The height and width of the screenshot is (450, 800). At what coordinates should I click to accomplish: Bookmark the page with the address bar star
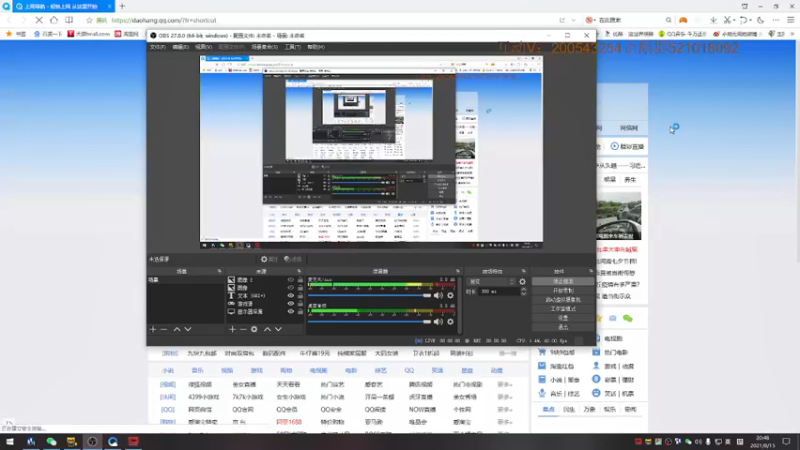click(x=89, y=20)
